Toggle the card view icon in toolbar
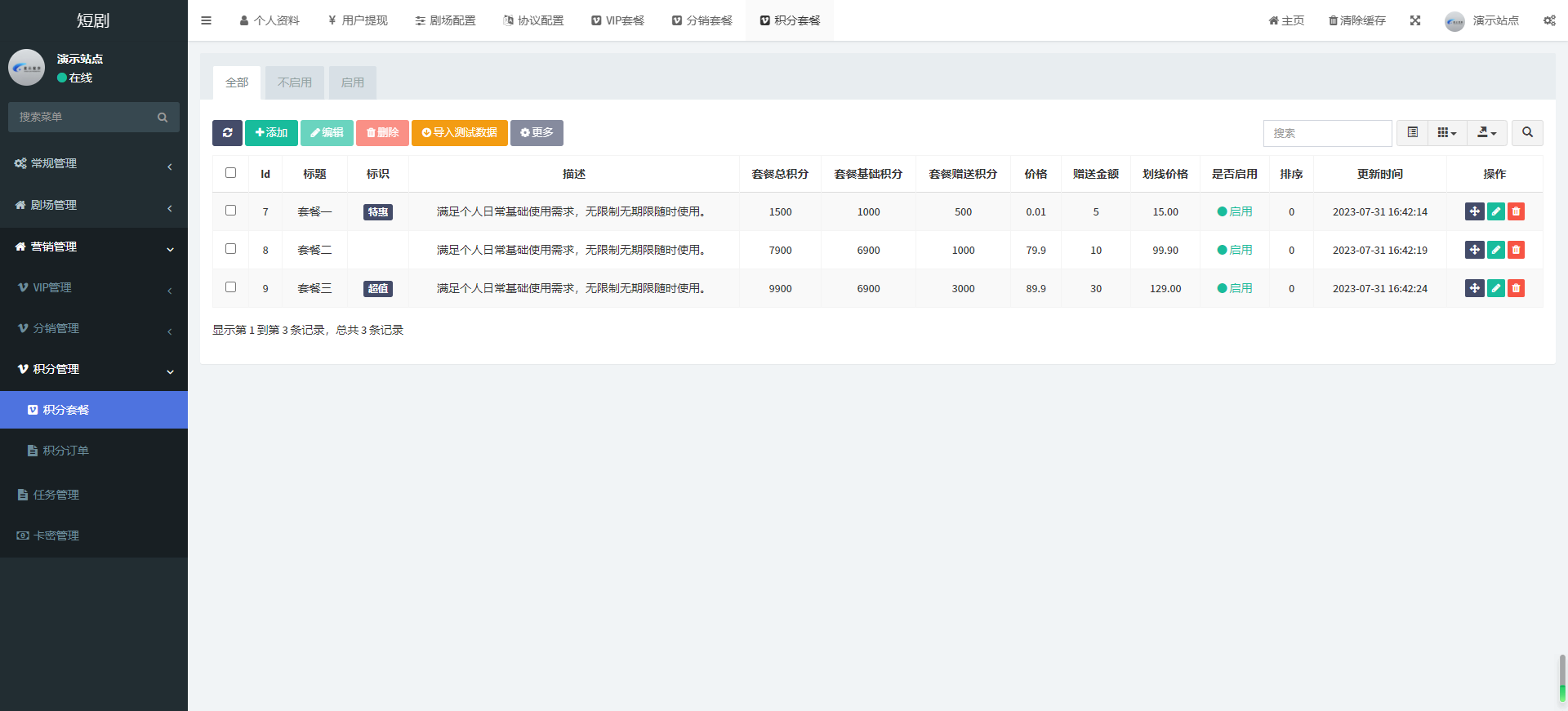 [x=1412, y=133]
